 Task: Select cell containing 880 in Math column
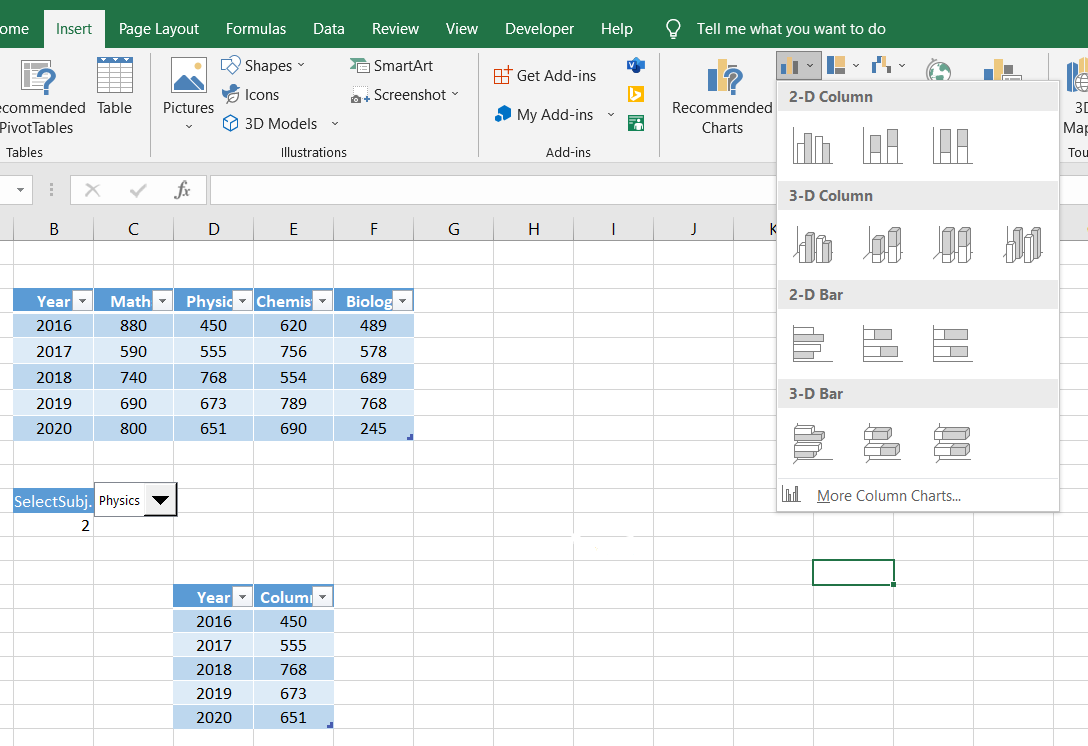coord(133,325)
